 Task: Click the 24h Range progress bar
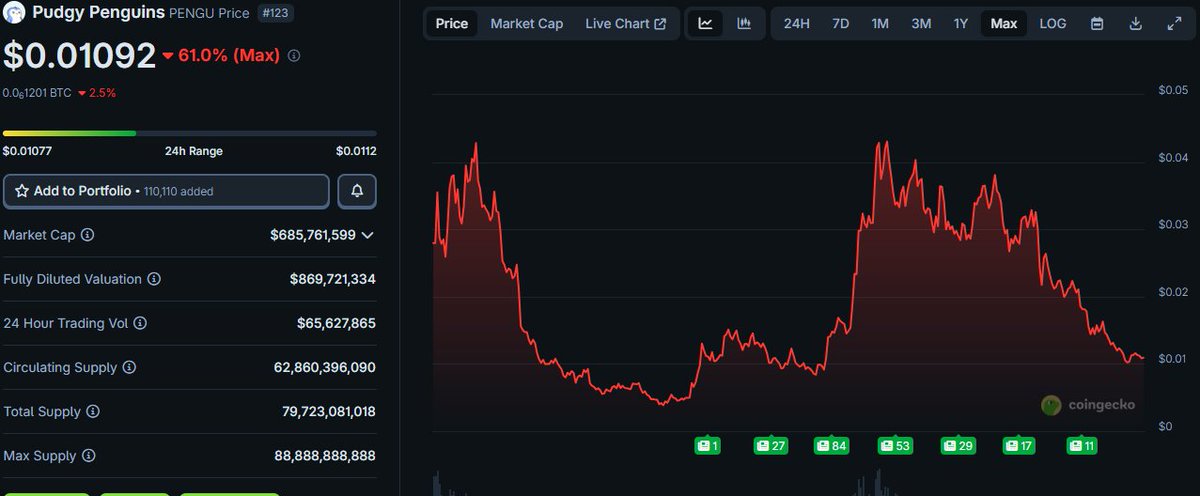[x=190, y=133]
